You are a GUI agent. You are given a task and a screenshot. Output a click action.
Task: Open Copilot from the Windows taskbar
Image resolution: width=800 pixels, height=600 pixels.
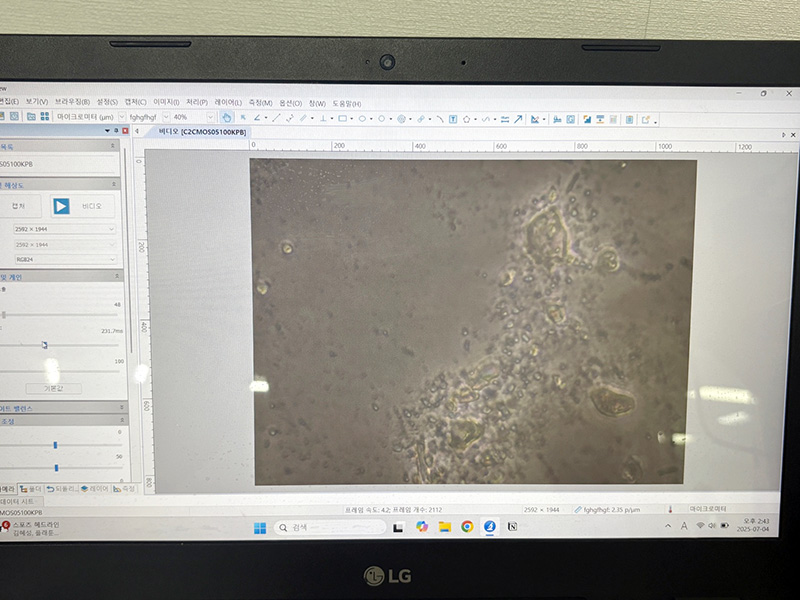(421, 527)
